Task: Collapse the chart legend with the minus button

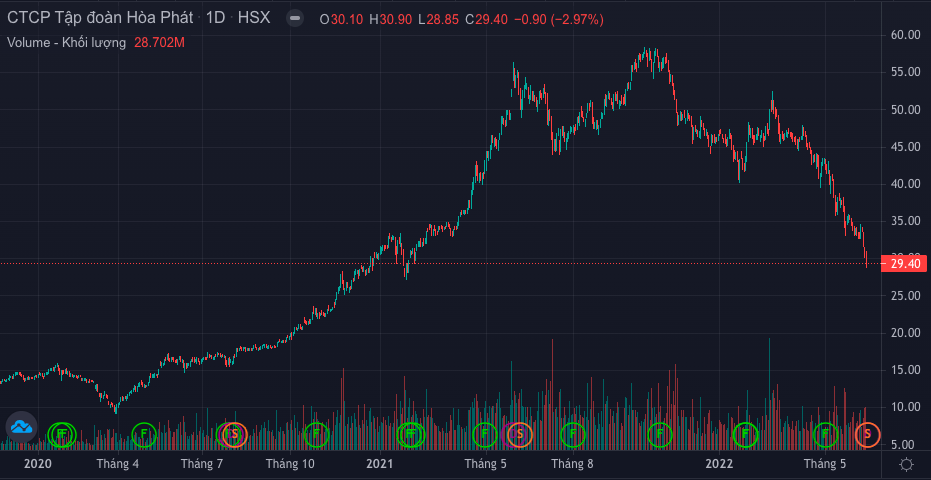Action: click(293, 19)
